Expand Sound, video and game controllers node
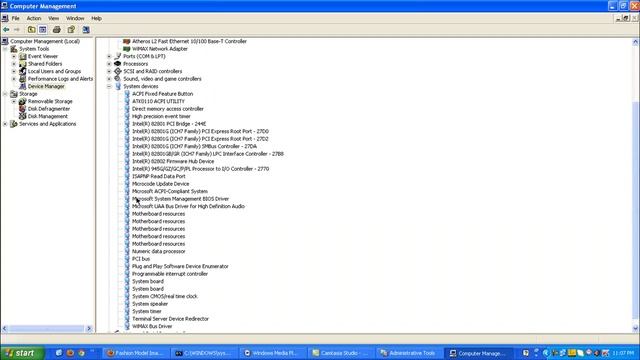The height and width of the screenshot is (360, 640). tap(109, 79)
